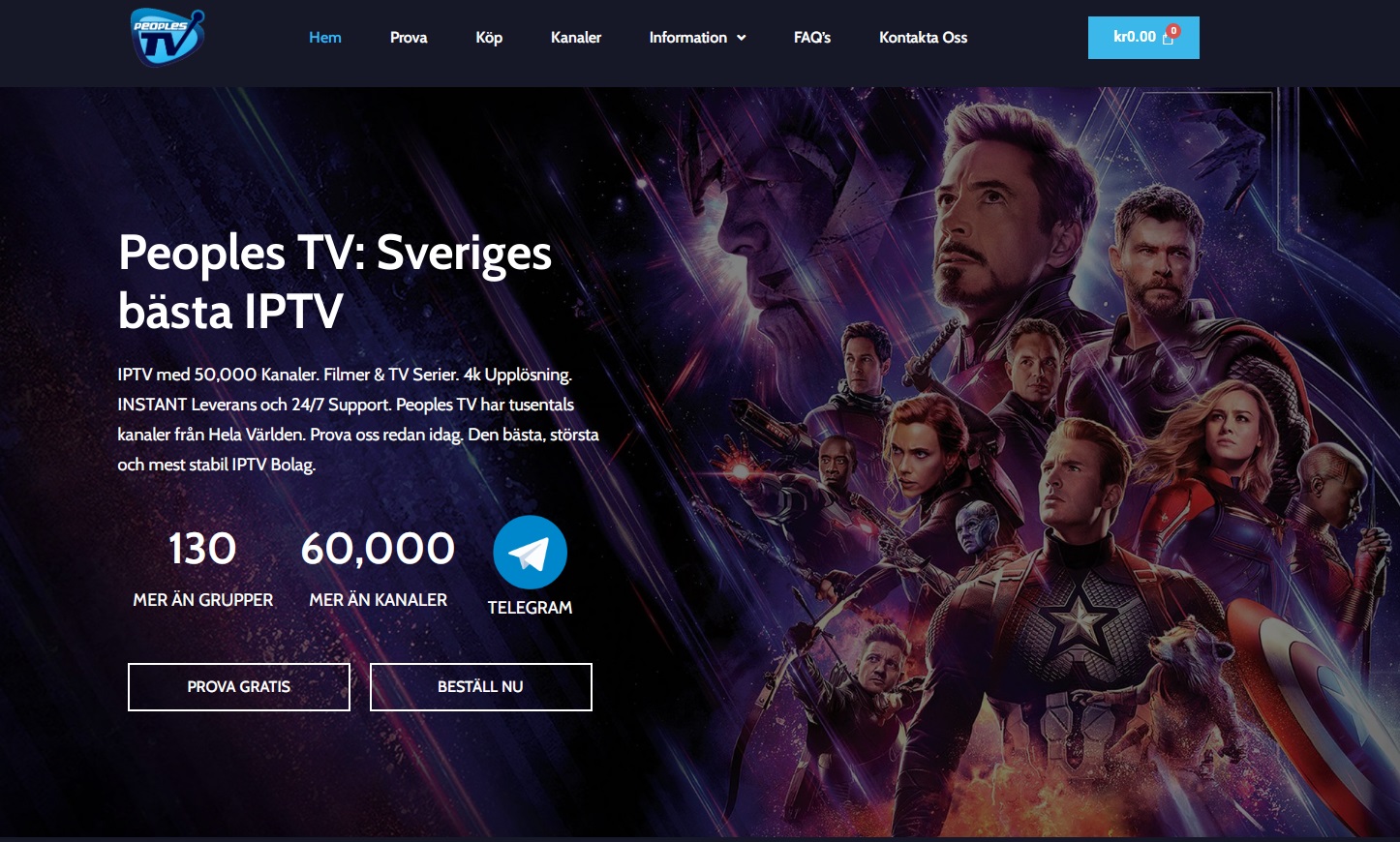Open Kontakta Oss in navigation
The width and height of the screenshot is (1400, 842).
click(x=923, y=38)
